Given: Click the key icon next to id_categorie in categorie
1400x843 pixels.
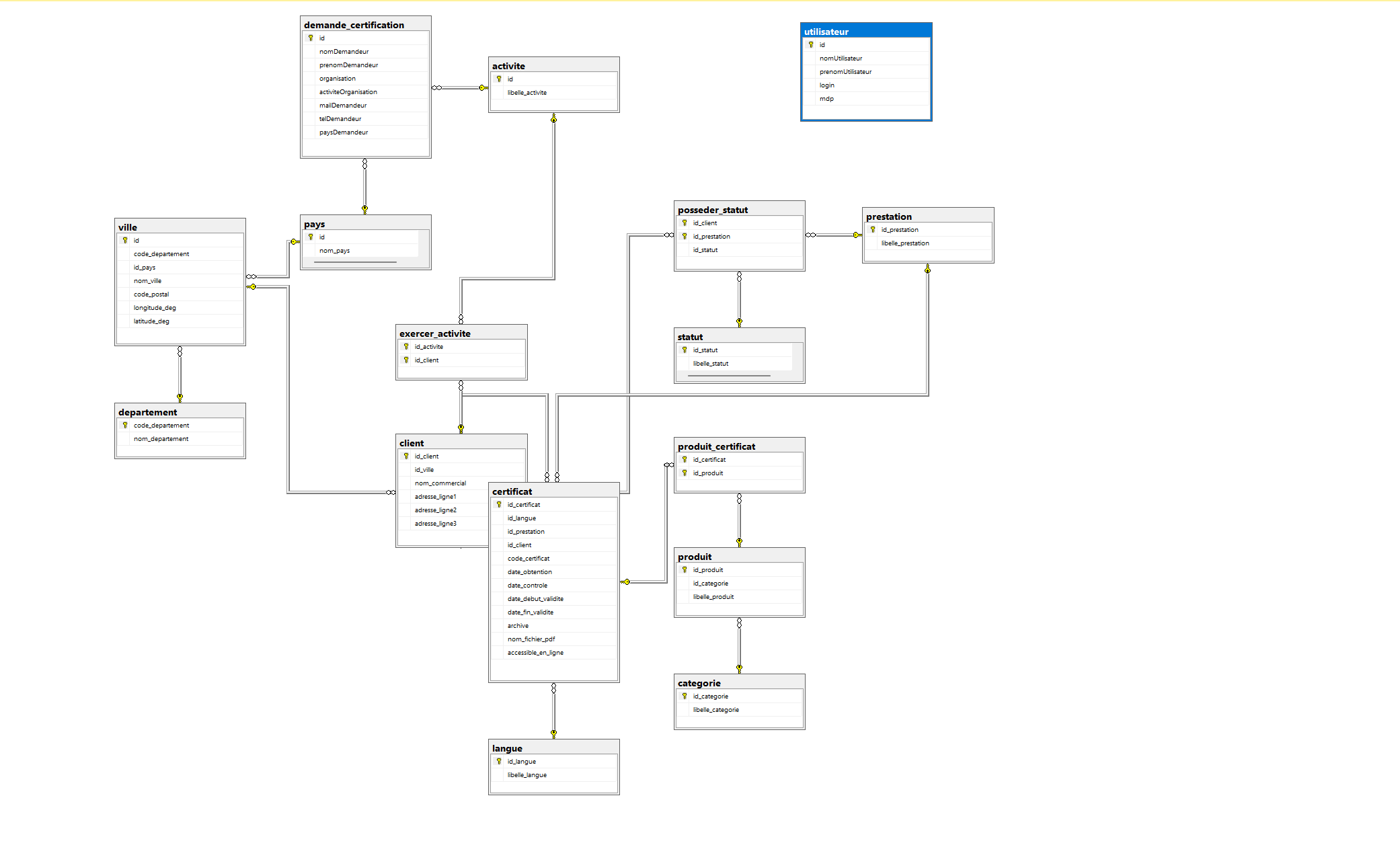Looking at the screenshot, I should click(685, 696).
